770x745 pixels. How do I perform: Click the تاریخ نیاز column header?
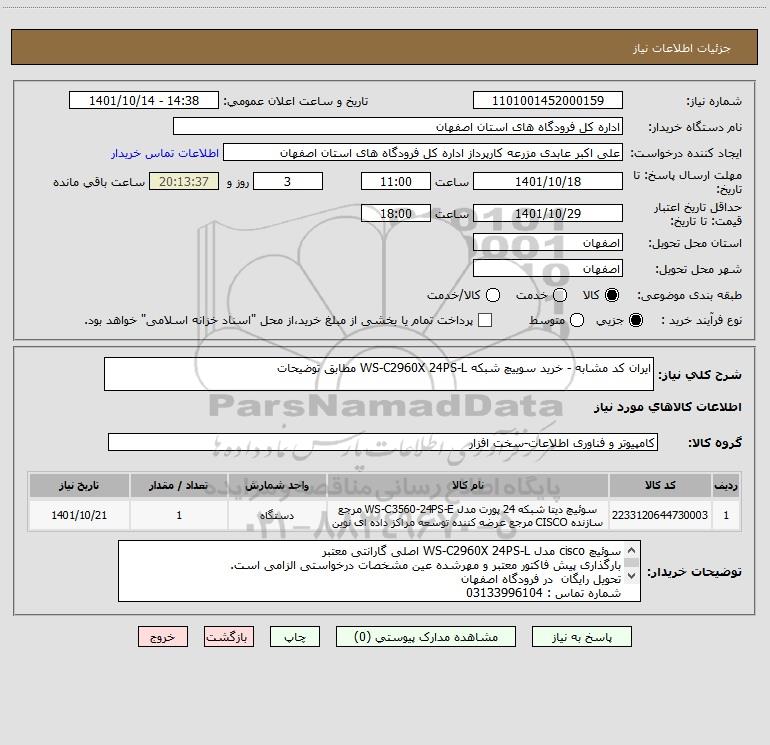(x=79, y=485)
